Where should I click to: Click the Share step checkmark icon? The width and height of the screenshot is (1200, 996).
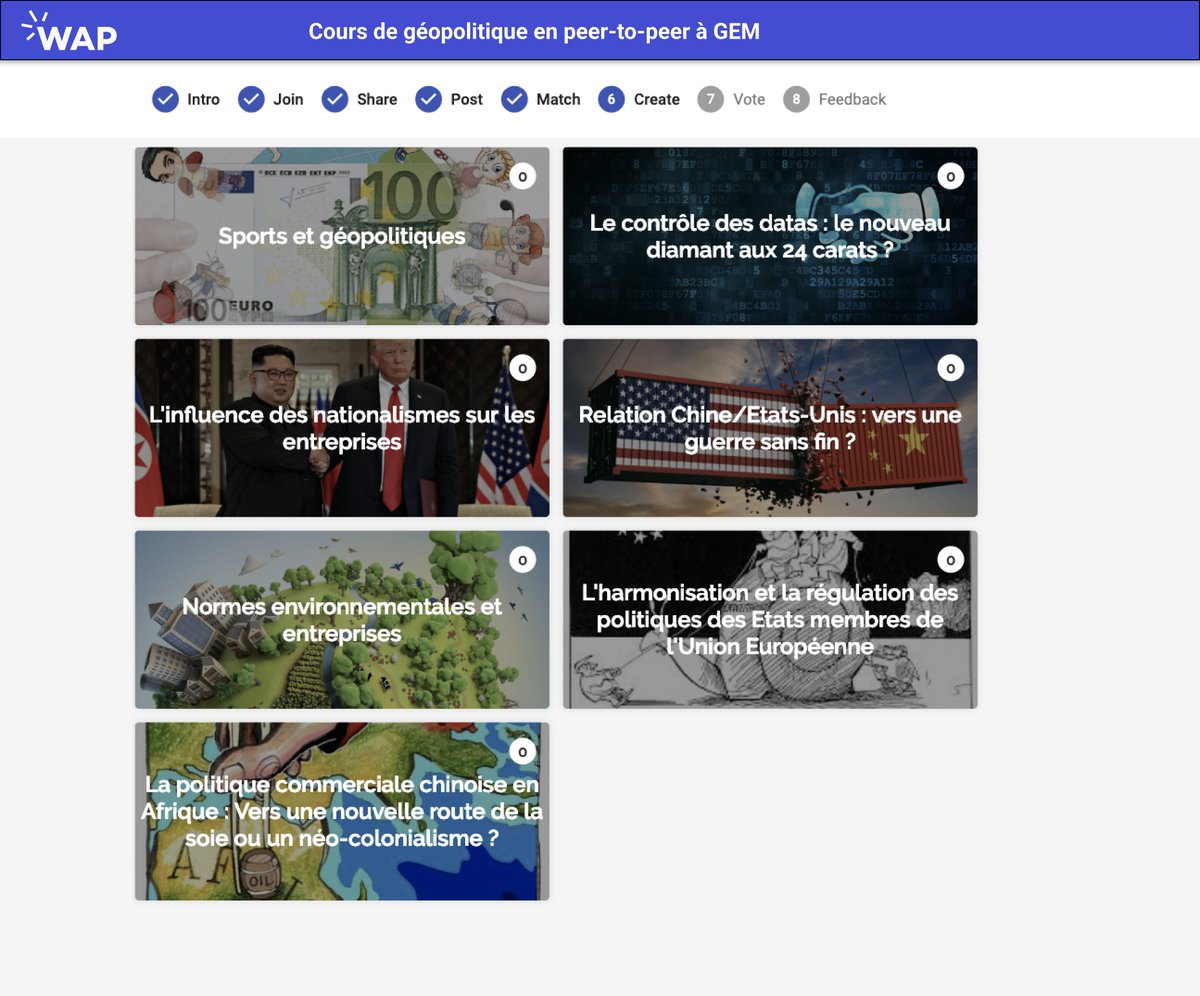point(335,99)
